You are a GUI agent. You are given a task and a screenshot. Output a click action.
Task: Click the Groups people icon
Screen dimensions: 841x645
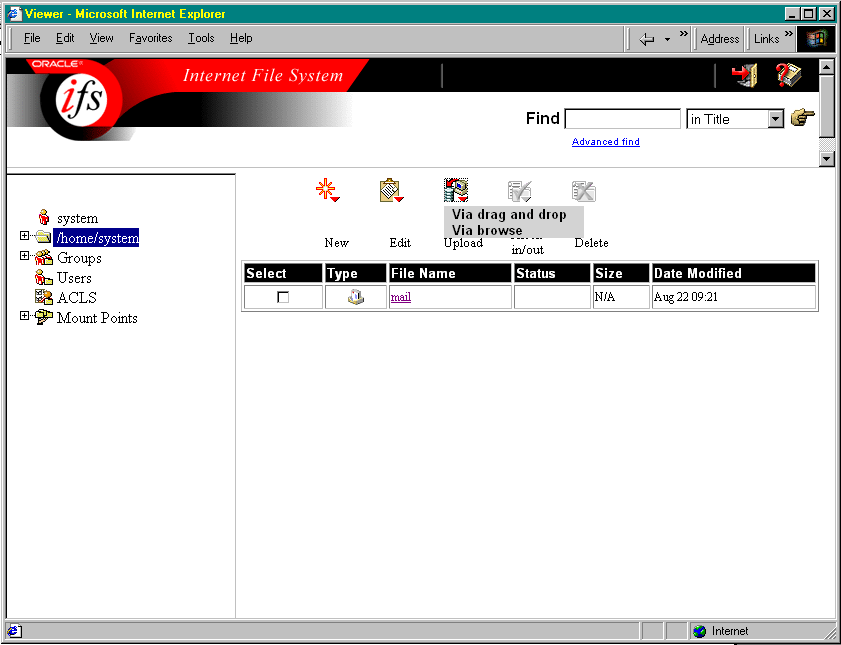click(x=43, y=257)
